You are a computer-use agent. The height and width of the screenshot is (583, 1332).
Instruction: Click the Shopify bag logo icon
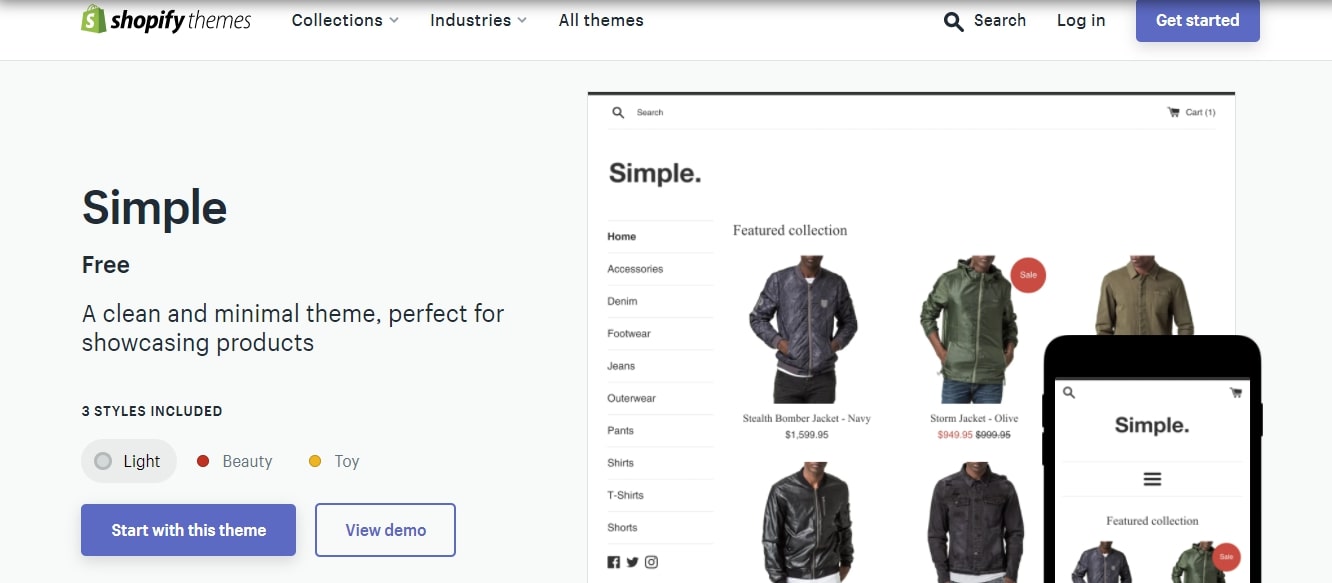pyautogui.click(x=93, y=20)
